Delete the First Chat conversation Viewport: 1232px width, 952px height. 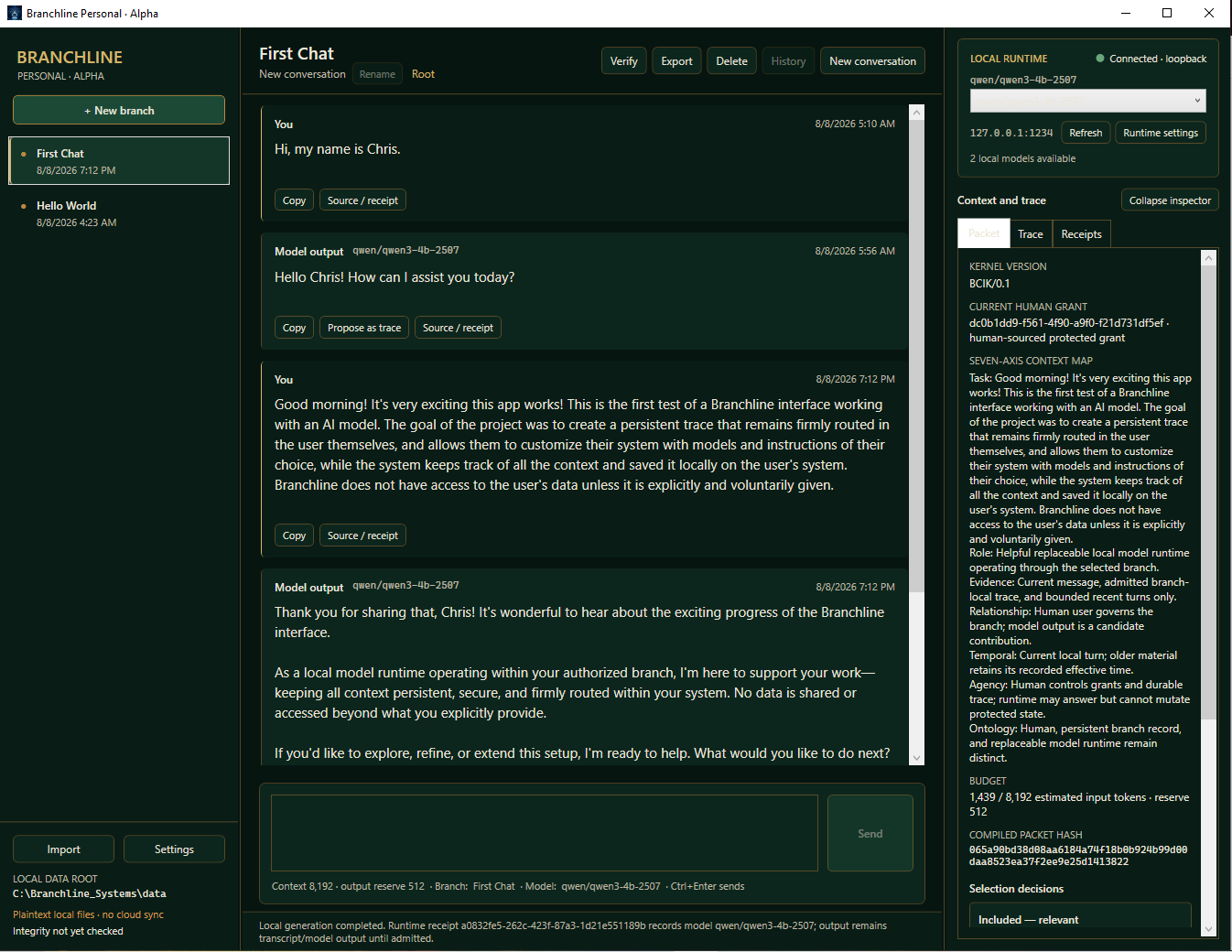(731, 61)
